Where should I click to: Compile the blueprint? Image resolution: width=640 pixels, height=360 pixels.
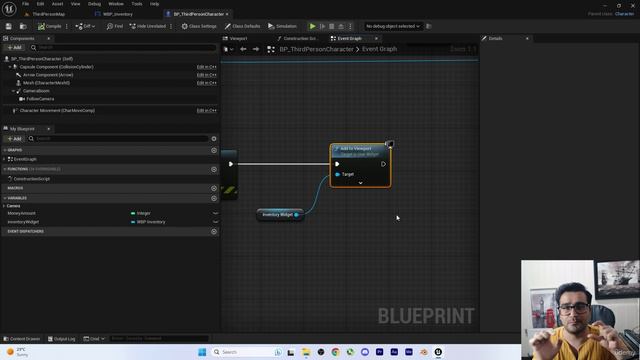49,26
